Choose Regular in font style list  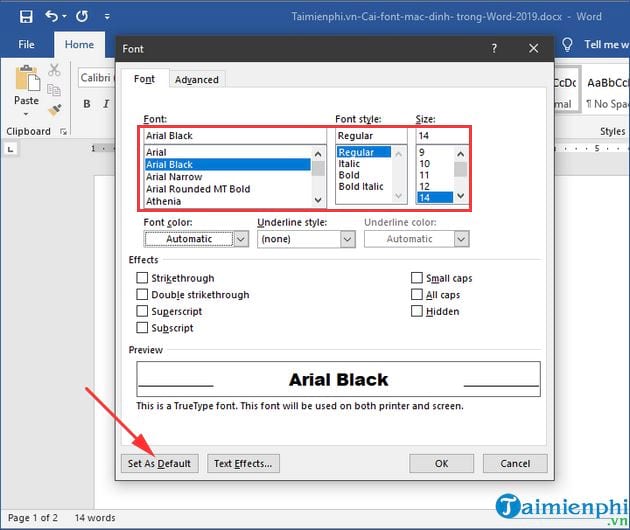pos(364,152)
